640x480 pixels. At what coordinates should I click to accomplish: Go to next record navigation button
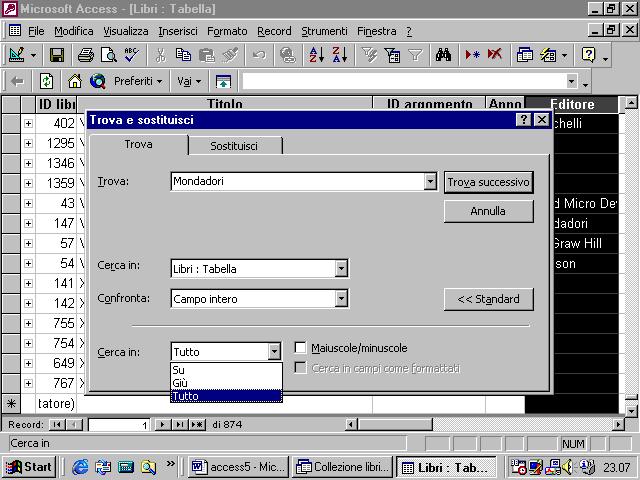click(162, 424)
